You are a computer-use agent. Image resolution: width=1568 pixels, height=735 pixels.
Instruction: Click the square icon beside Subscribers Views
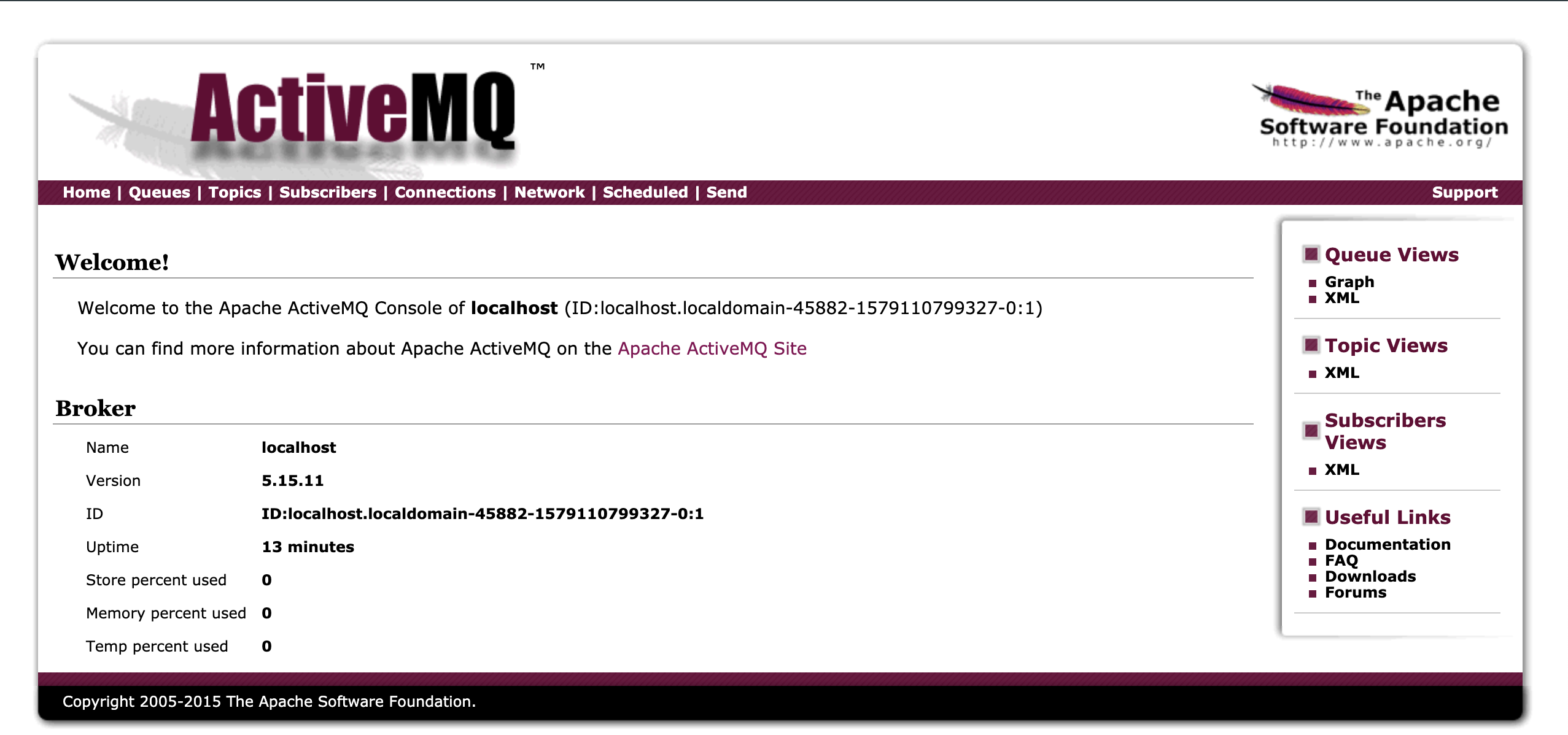pyautogui.click(x=1311, y=431)
